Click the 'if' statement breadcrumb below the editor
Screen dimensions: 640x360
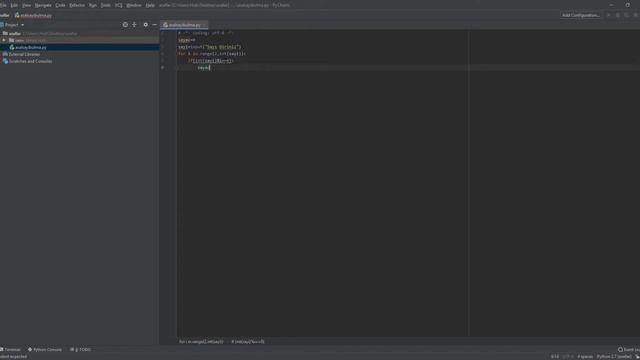click(248, 342)
